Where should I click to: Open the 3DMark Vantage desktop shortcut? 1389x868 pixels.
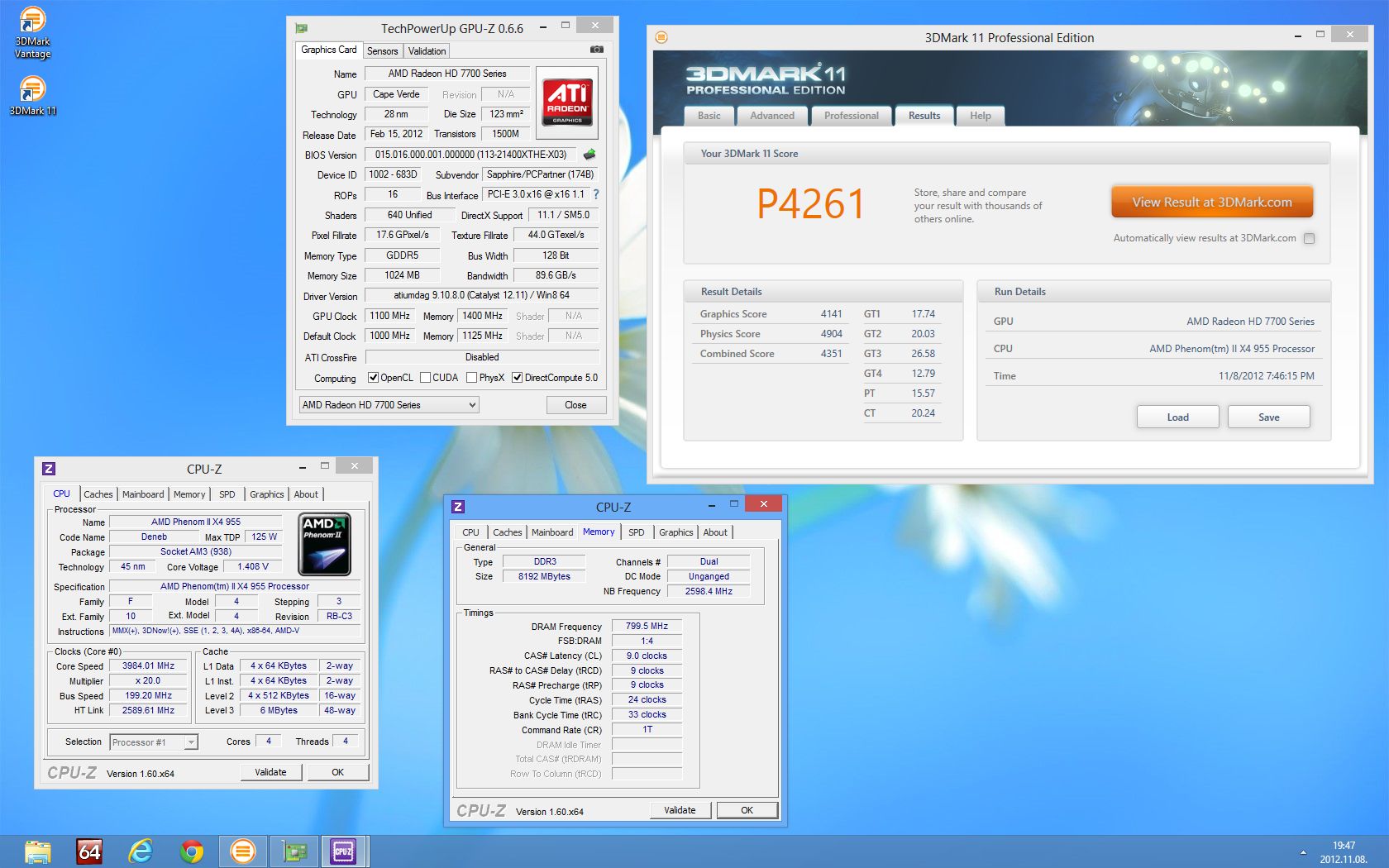[32, 33]
